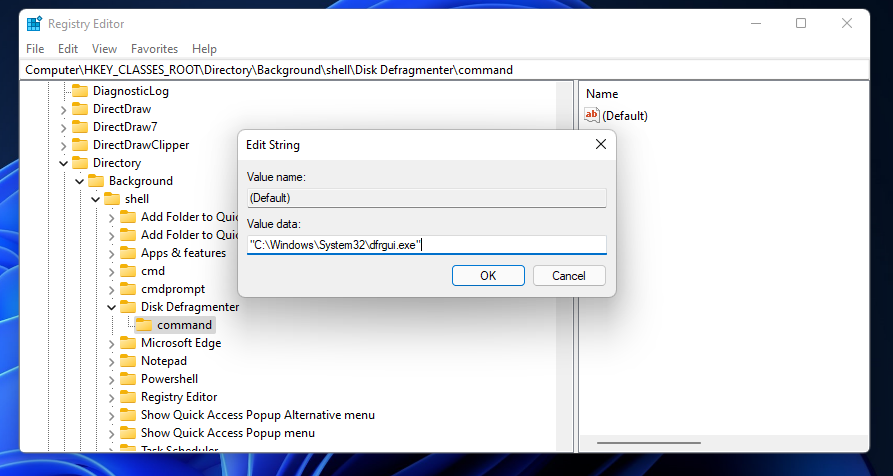Expand the cmdprompt key
893x476 pixels.
click(111, 289)
